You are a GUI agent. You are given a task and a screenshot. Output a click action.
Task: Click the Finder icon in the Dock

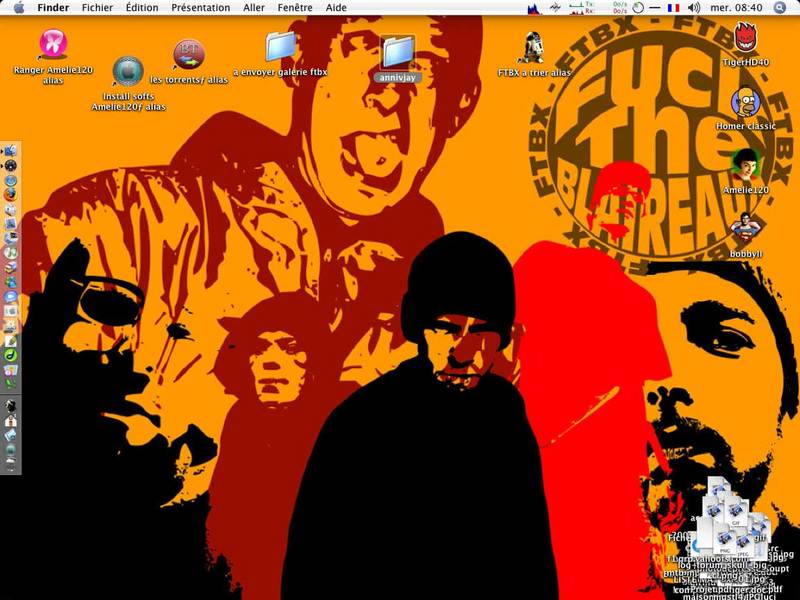tap(11, 151)
